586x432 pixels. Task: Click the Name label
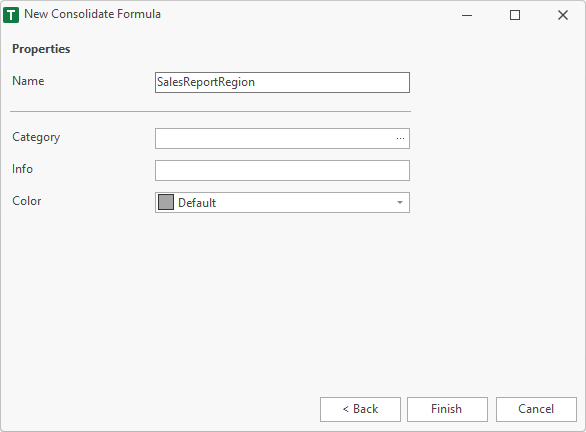(x=28, y=81)
